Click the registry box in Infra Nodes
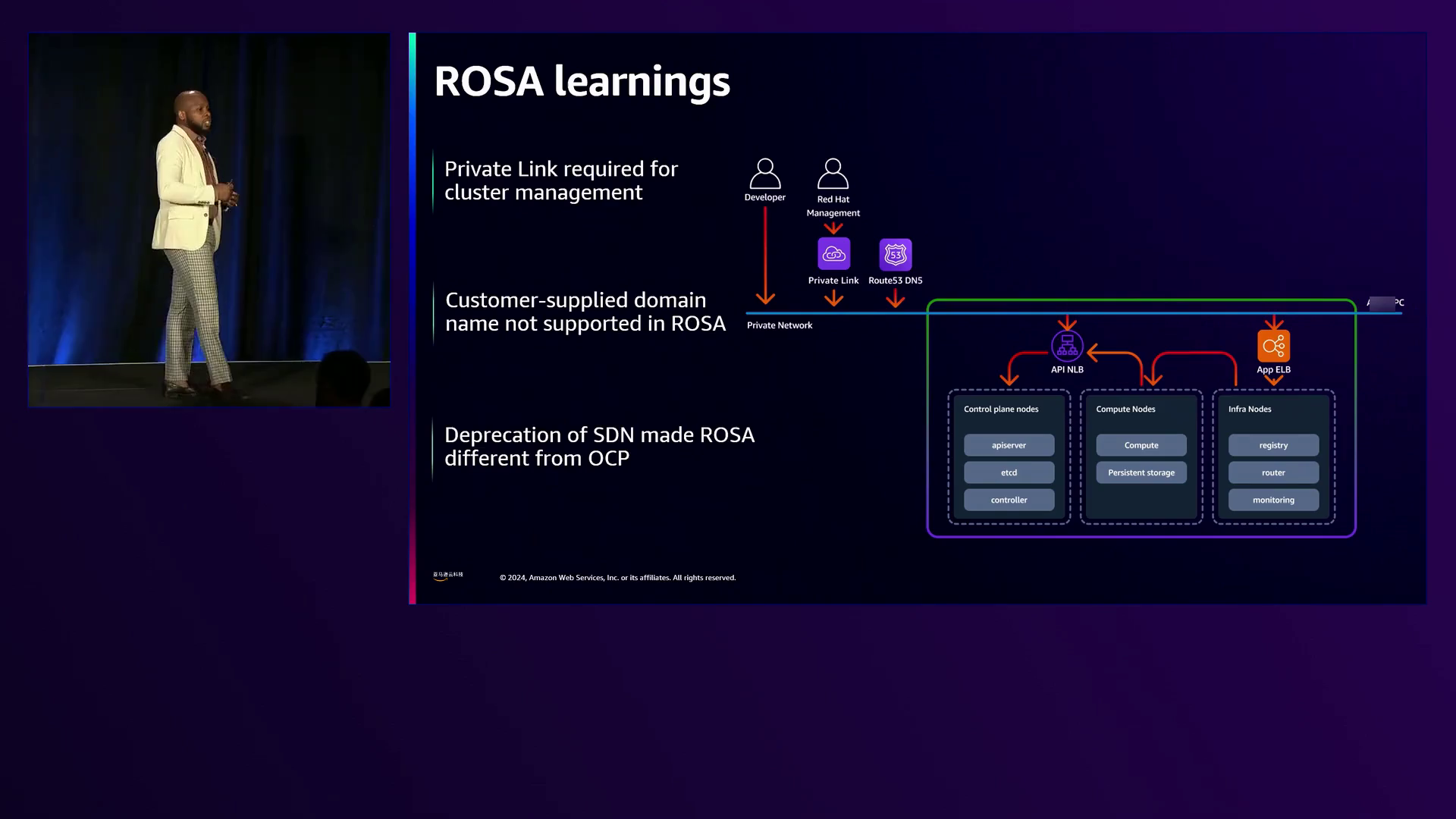 [x=1273, y=445]
